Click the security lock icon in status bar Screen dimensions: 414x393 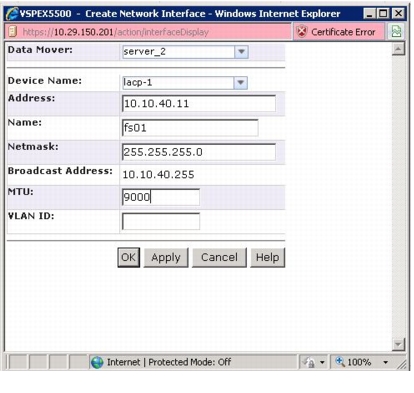click(x=308, y=362)
